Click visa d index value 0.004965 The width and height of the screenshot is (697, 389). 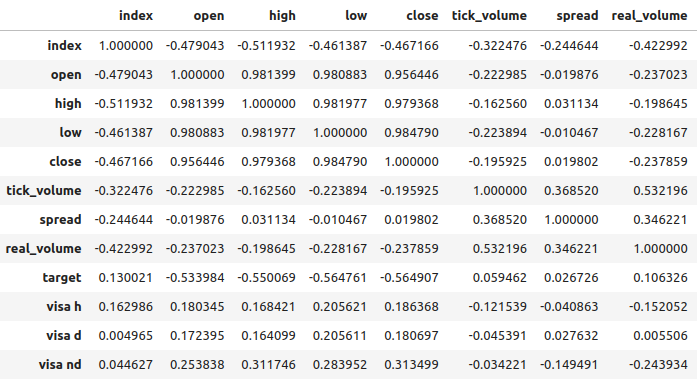click(x=125, y=335)
